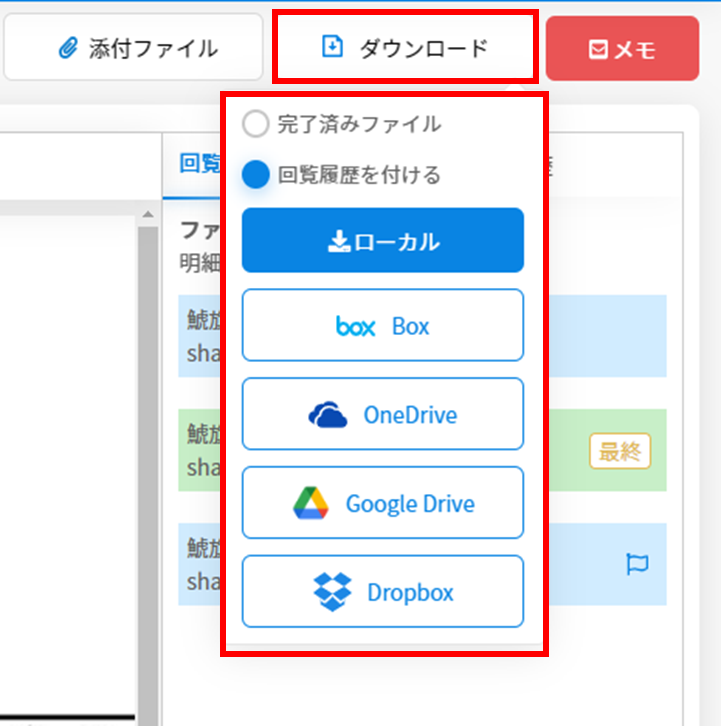Click the red メモ button

pos(622,49)
